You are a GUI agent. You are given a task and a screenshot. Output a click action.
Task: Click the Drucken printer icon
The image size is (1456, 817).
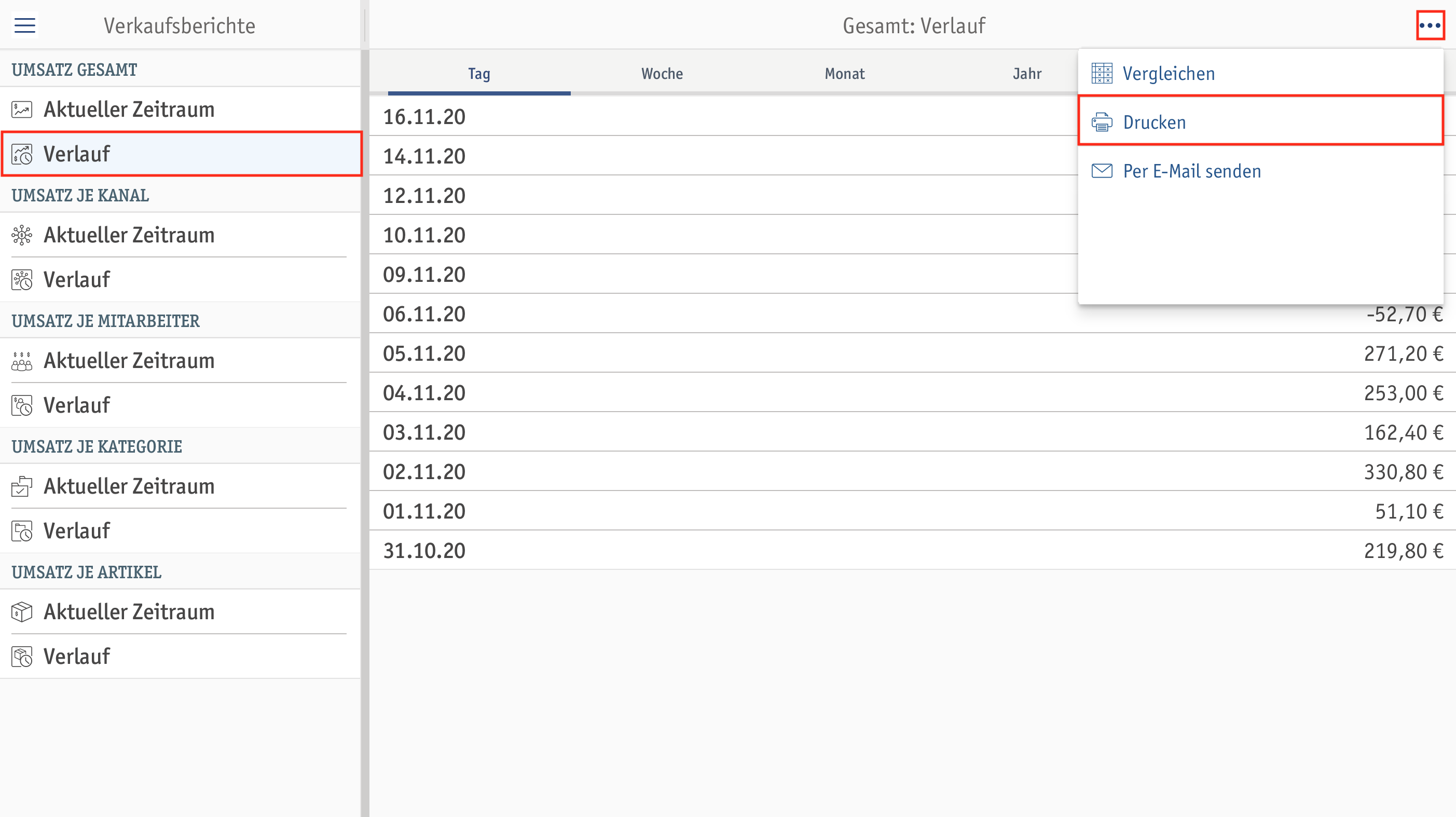1102,122
